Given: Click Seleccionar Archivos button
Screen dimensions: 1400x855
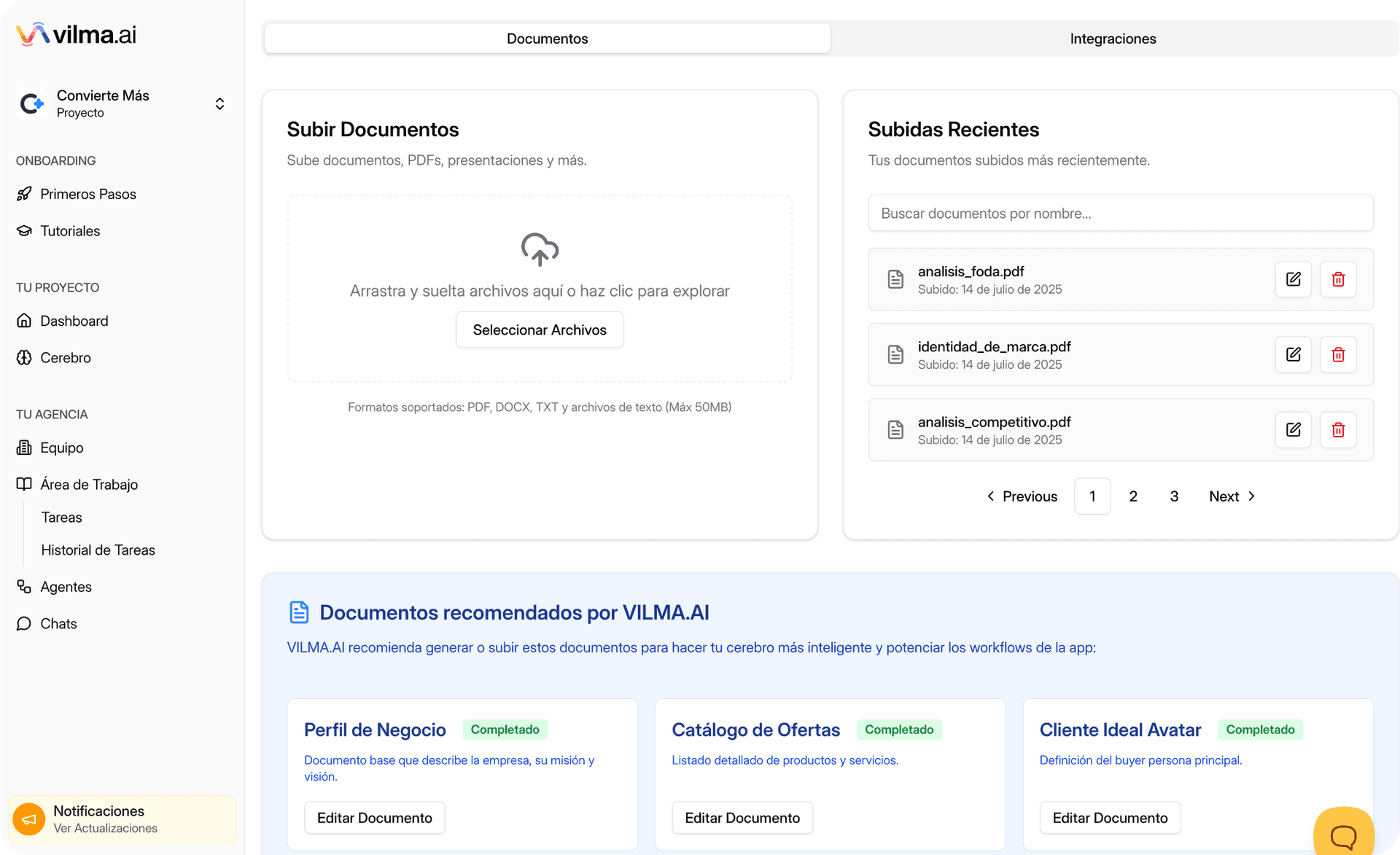Looking at the screenshot, I should [540, 329].
